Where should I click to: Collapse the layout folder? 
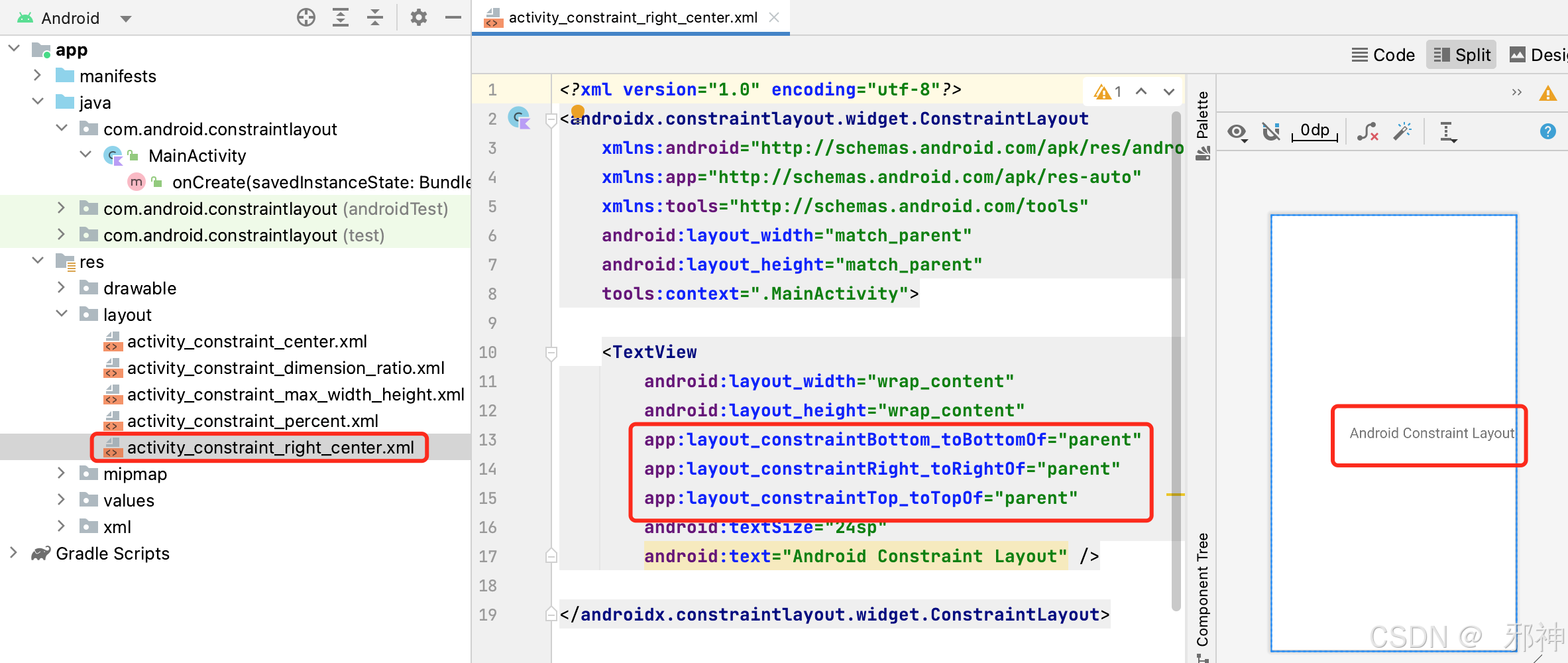pyautogui.click(x=62, y=314)
